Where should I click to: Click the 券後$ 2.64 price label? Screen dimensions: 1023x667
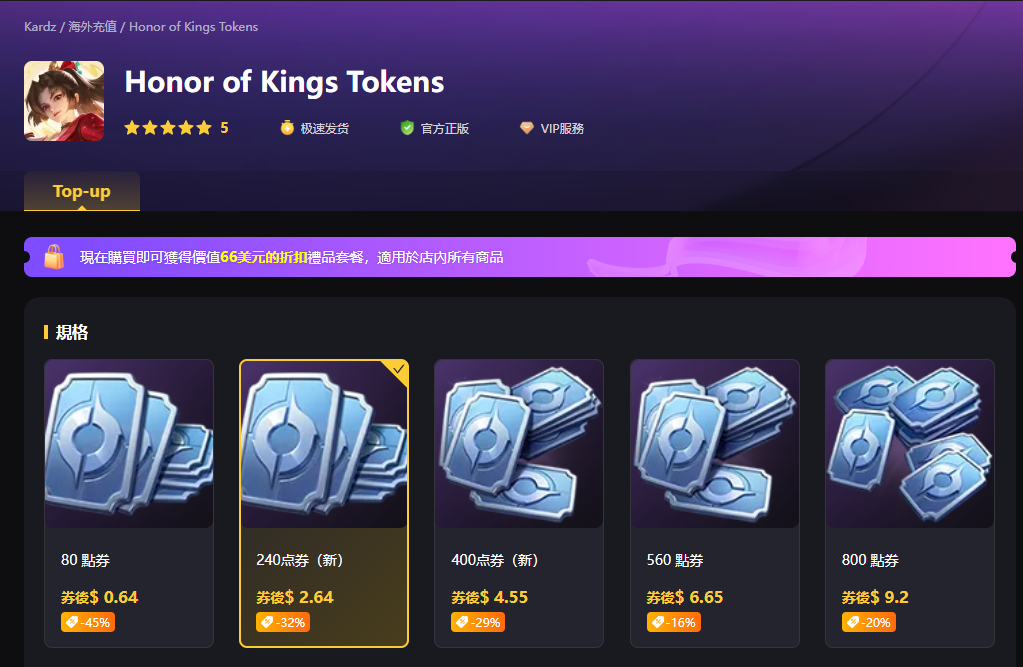(x=294, y=597)
